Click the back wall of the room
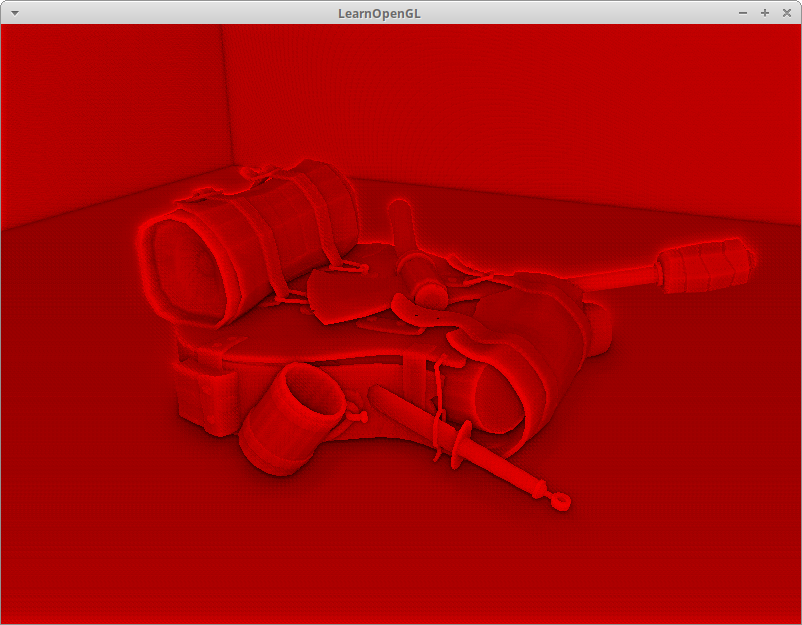 click(500, 100)
